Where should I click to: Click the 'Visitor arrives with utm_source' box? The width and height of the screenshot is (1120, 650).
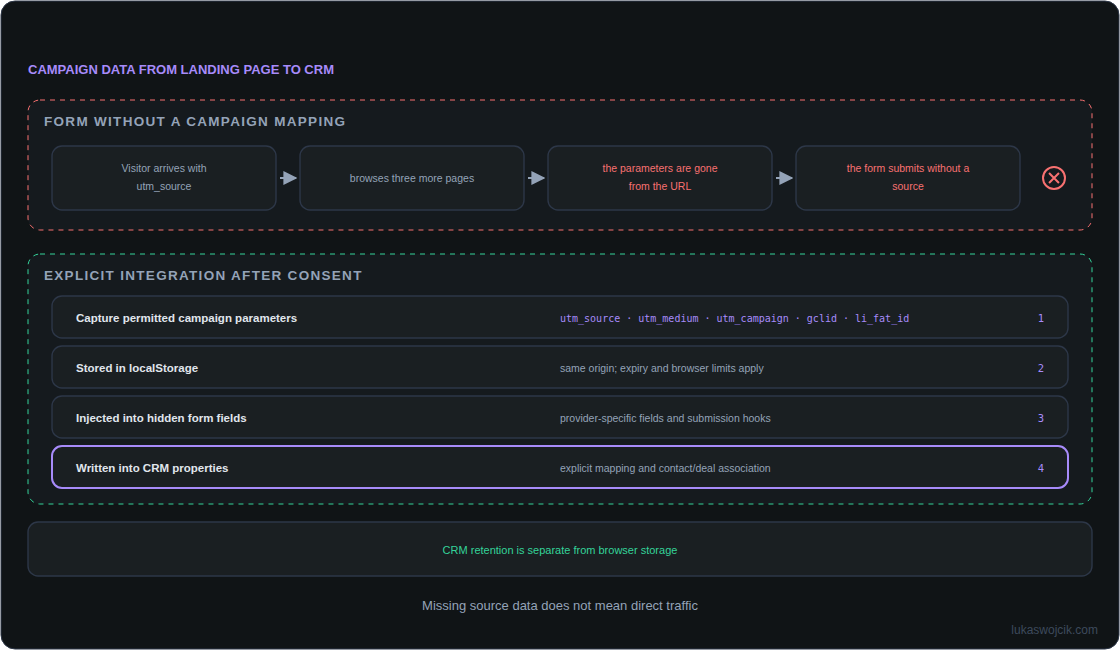coord(164,178)
